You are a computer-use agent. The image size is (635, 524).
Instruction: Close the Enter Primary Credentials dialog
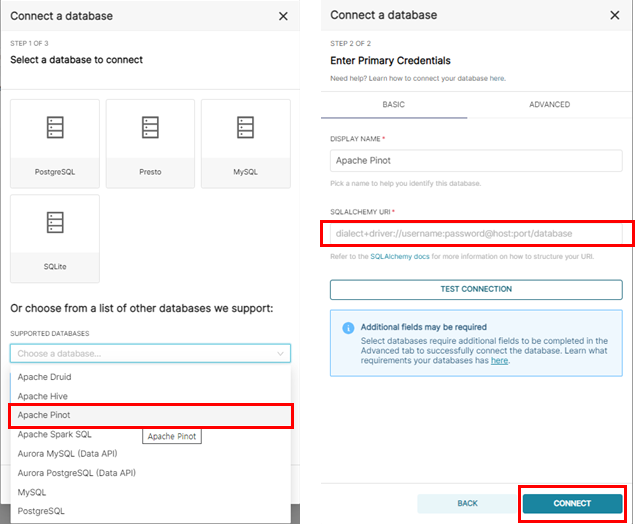pyautogui.click(x=614, y=15)
